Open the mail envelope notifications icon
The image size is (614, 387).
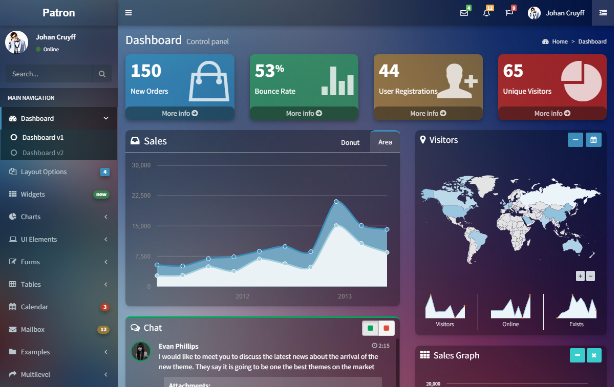pos(464,13)
